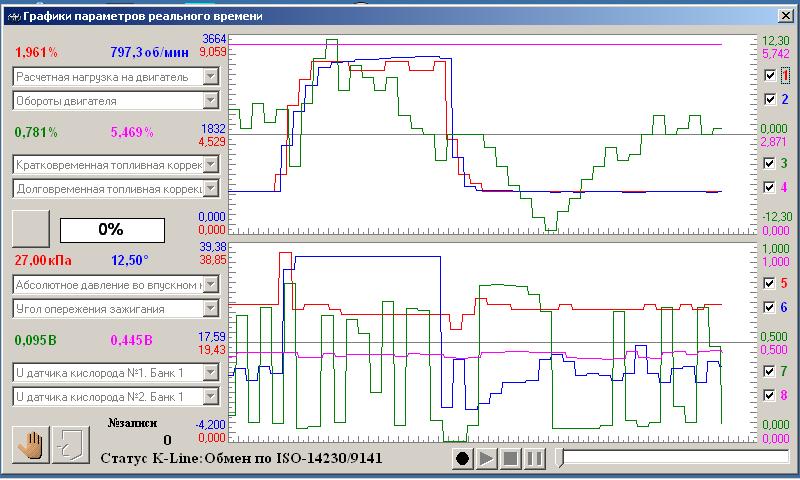Screen dimensions: 800x480
Task: Click the app icon in title bar
Action: [13, 14]
